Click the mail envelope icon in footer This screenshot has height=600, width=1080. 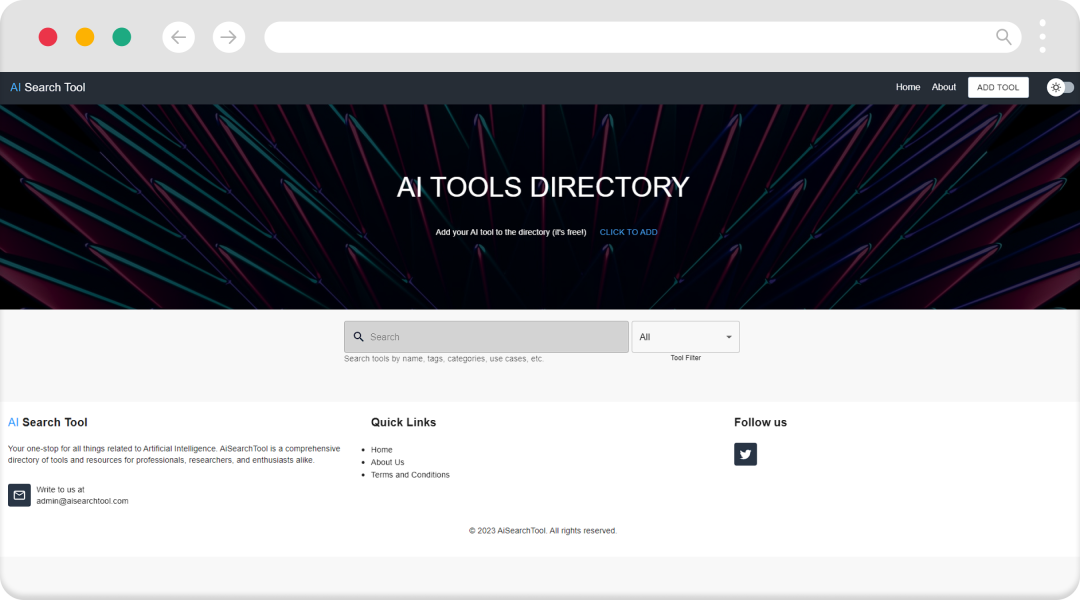pyautogui.click(x=19, y=495)
